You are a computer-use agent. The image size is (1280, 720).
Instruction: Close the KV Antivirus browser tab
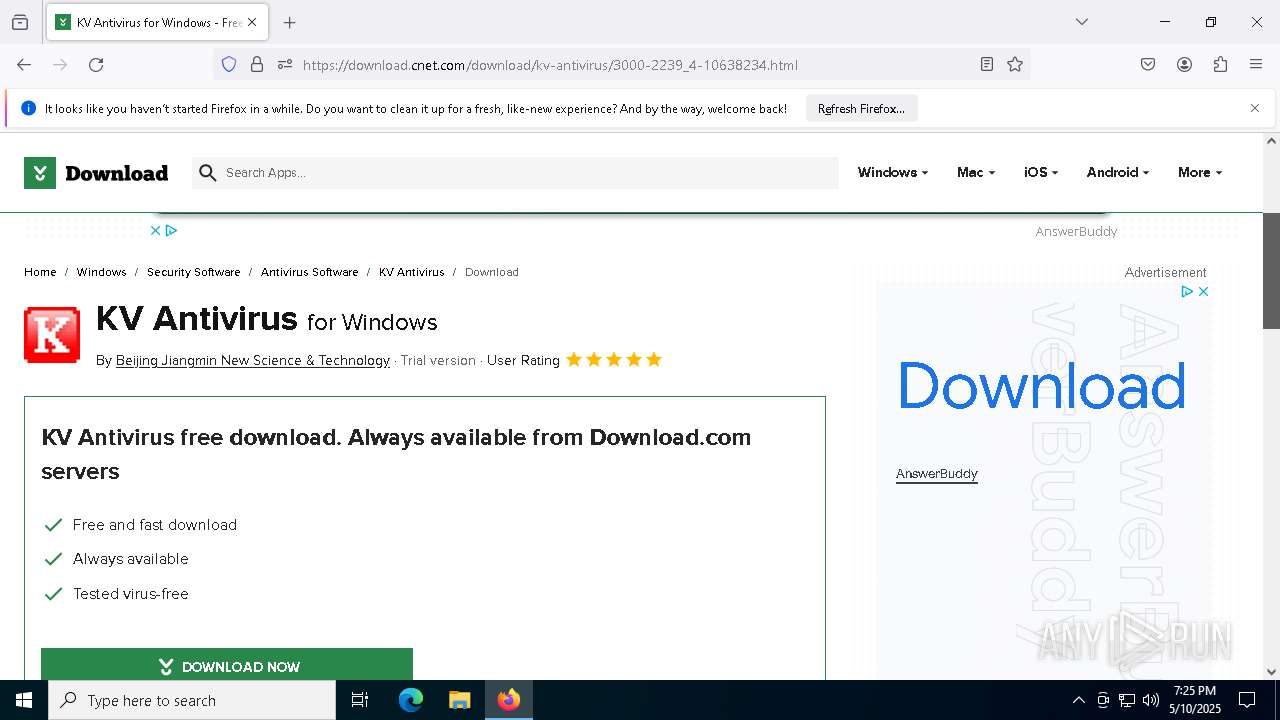(x=252, y=22)
